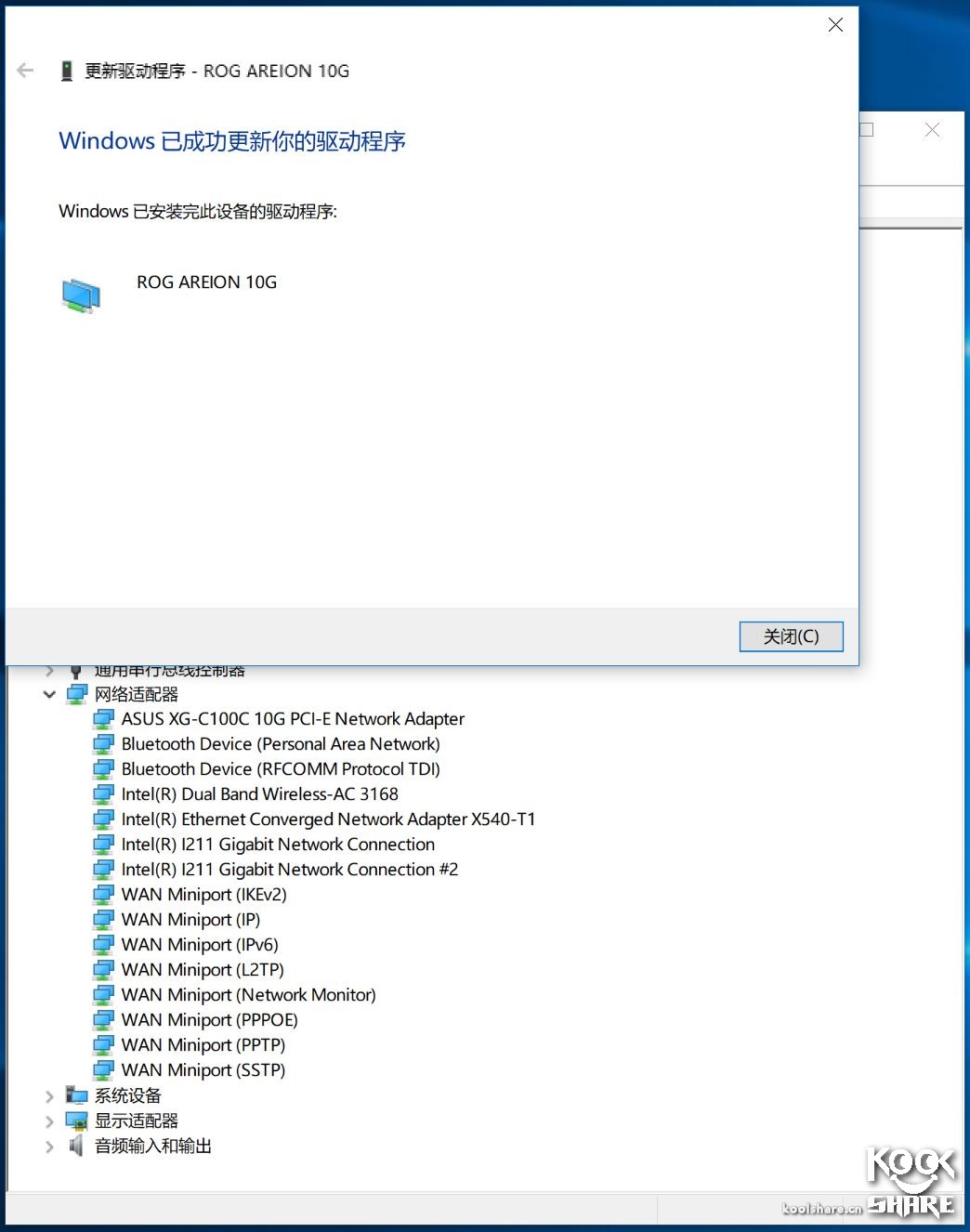Image resolution: width=970 pixels, height=1232 pixels.
Task: Click the 网络适配器 category icon
Action: (77, 694)
